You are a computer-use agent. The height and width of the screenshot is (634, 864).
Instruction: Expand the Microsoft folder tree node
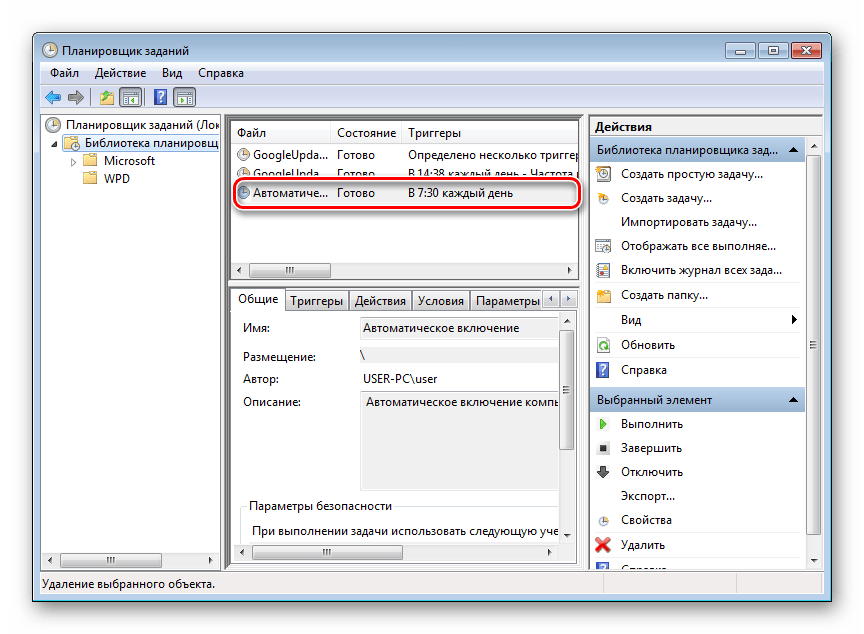pos(73,161)
